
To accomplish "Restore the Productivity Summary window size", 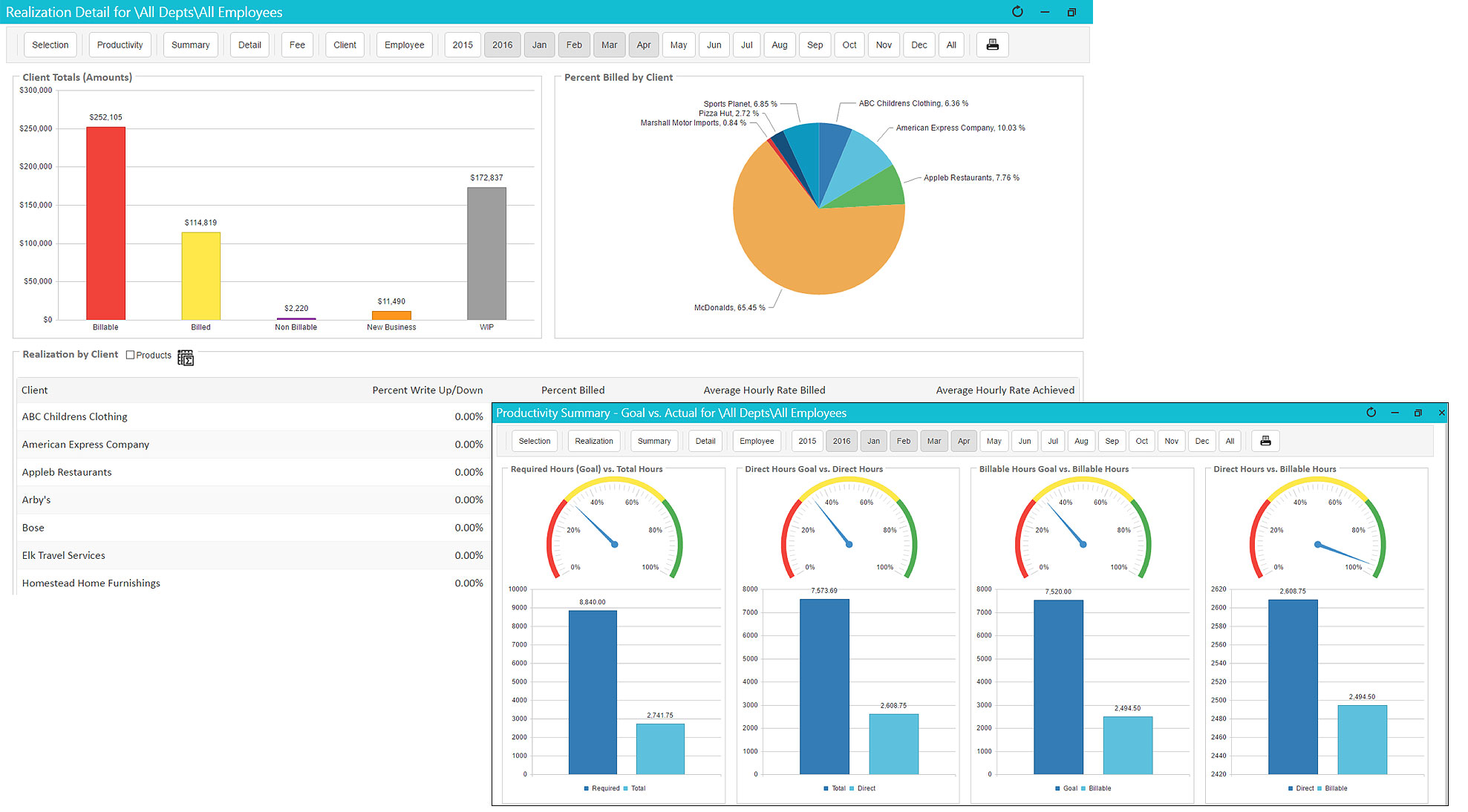I will pos(1418,413).
